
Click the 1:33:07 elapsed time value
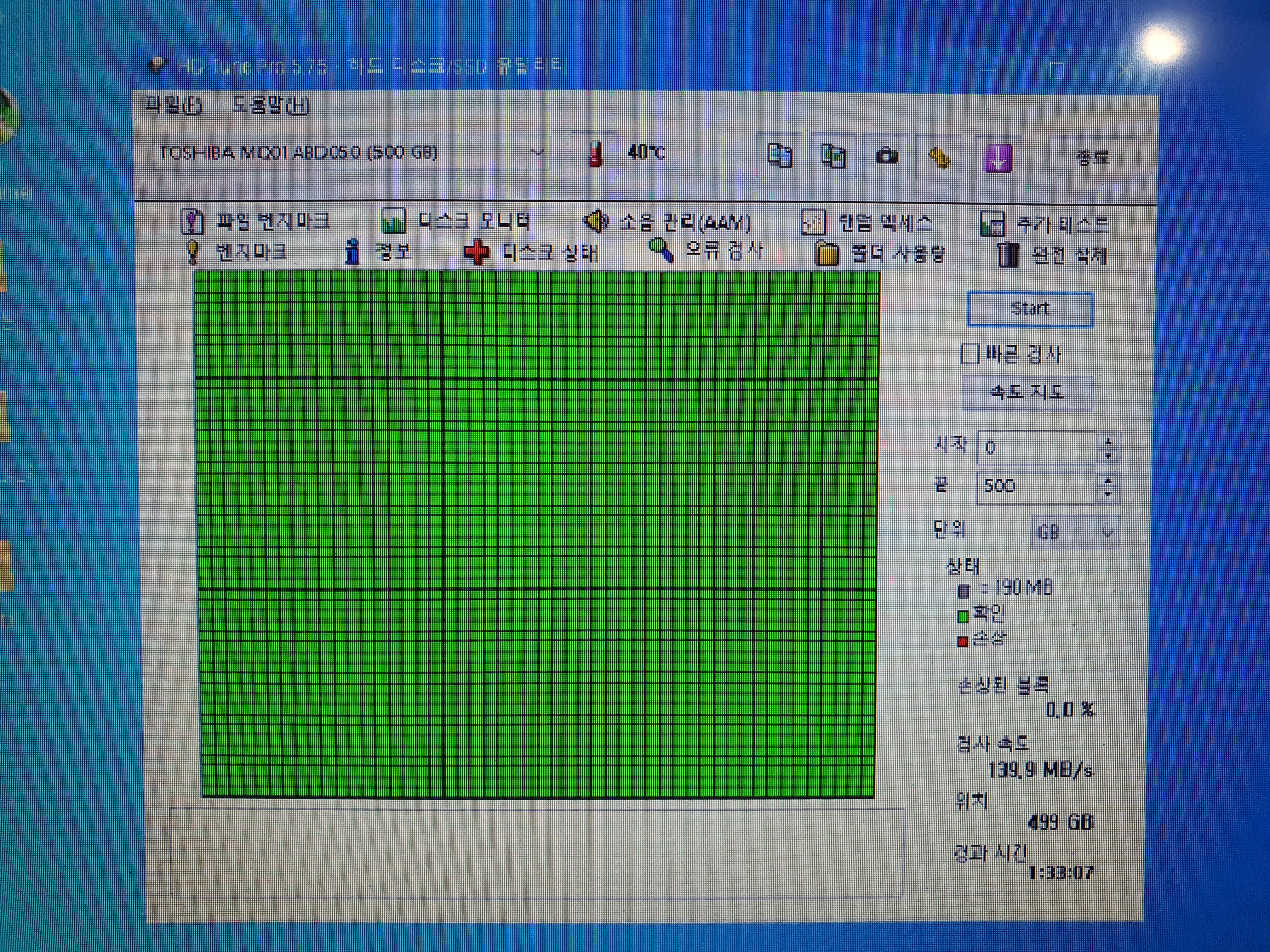1061,873
